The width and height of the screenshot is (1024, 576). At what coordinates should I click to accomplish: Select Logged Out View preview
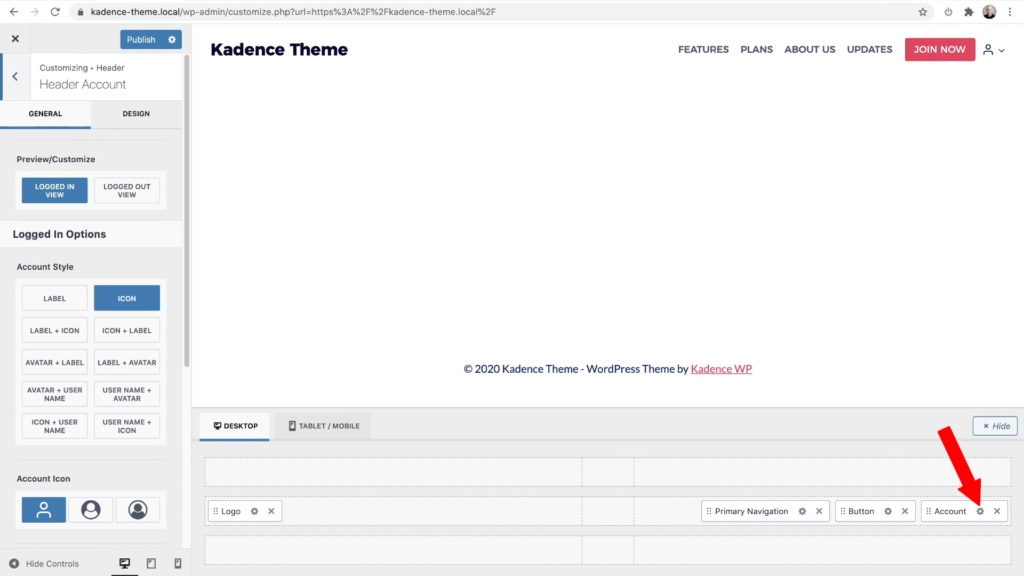coord(127,191)
